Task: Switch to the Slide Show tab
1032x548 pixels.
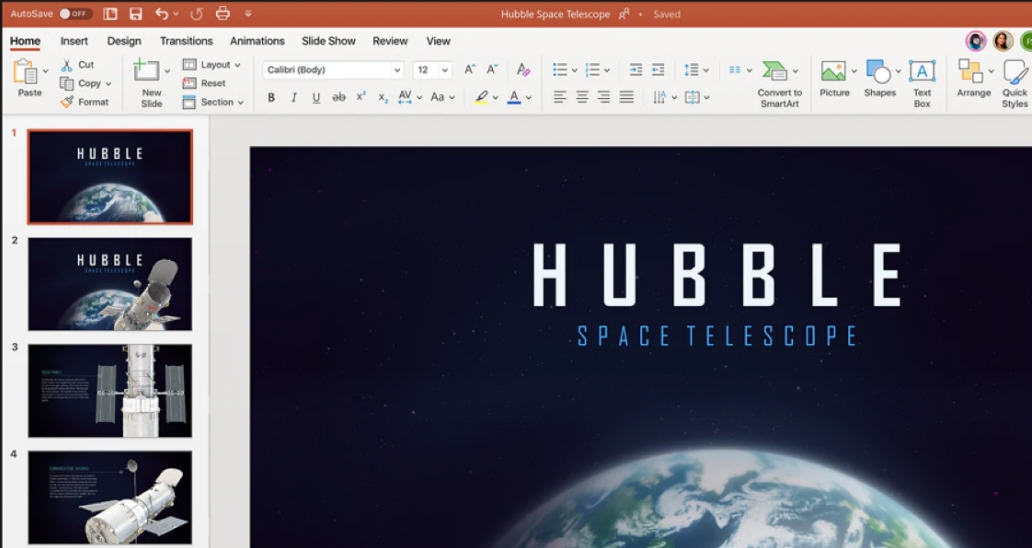Action: tap(328, 41)
